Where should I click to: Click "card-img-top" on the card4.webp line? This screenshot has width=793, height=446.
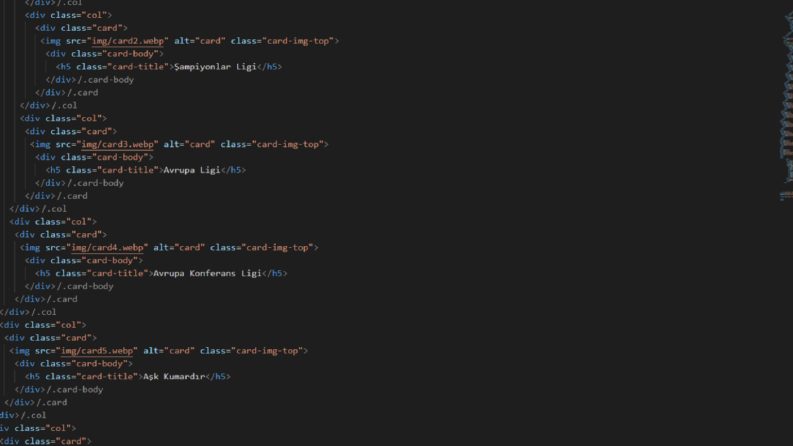tap(277, 247)
